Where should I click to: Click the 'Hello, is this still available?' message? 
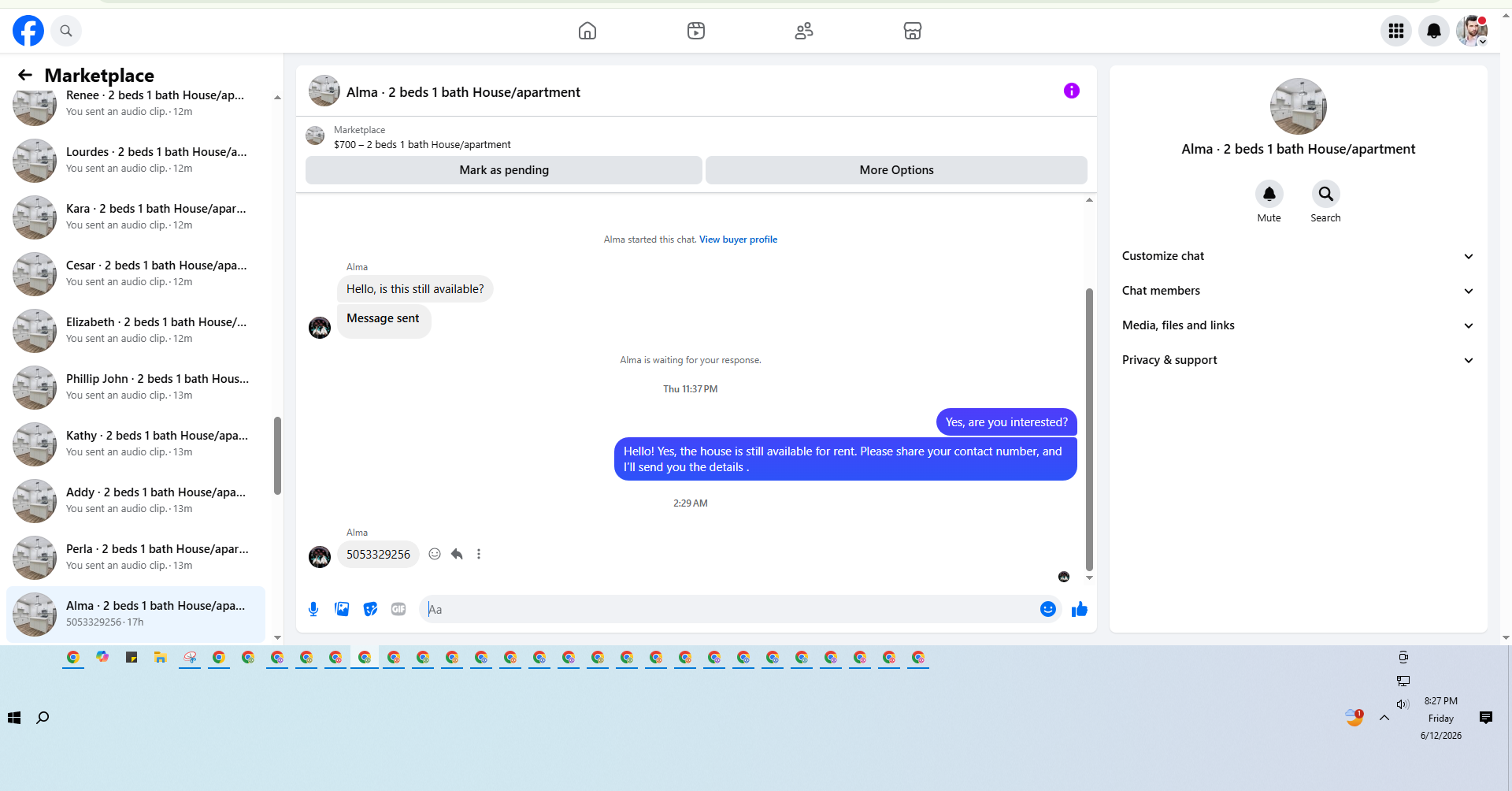[415, 289]
